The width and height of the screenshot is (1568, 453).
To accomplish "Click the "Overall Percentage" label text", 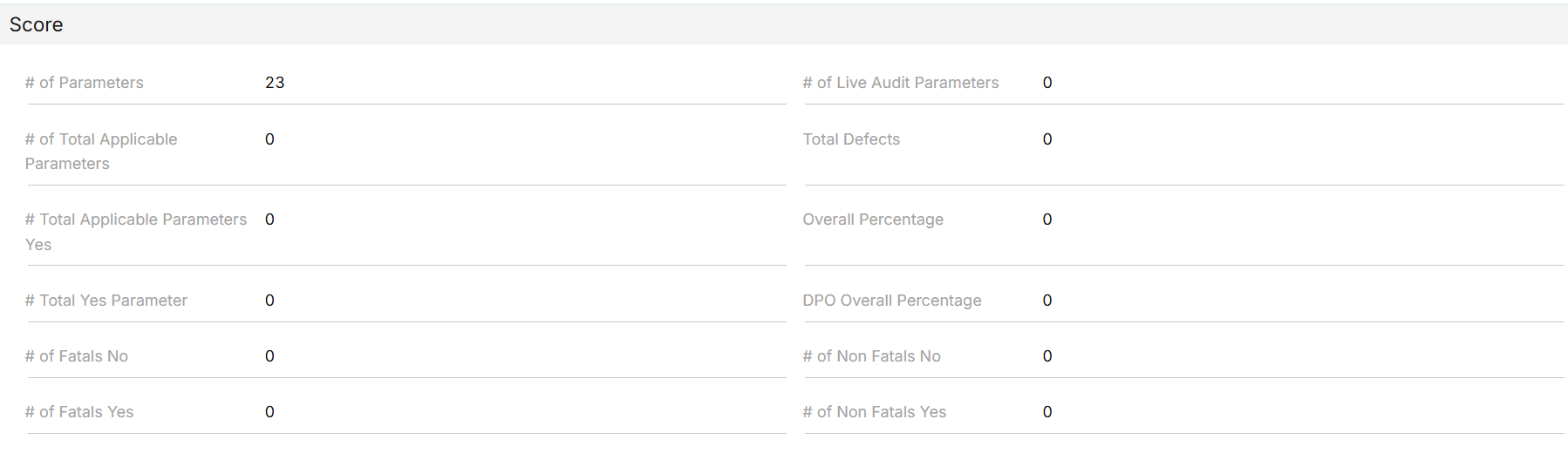I will pyautogui.click(x=873, y=220).
